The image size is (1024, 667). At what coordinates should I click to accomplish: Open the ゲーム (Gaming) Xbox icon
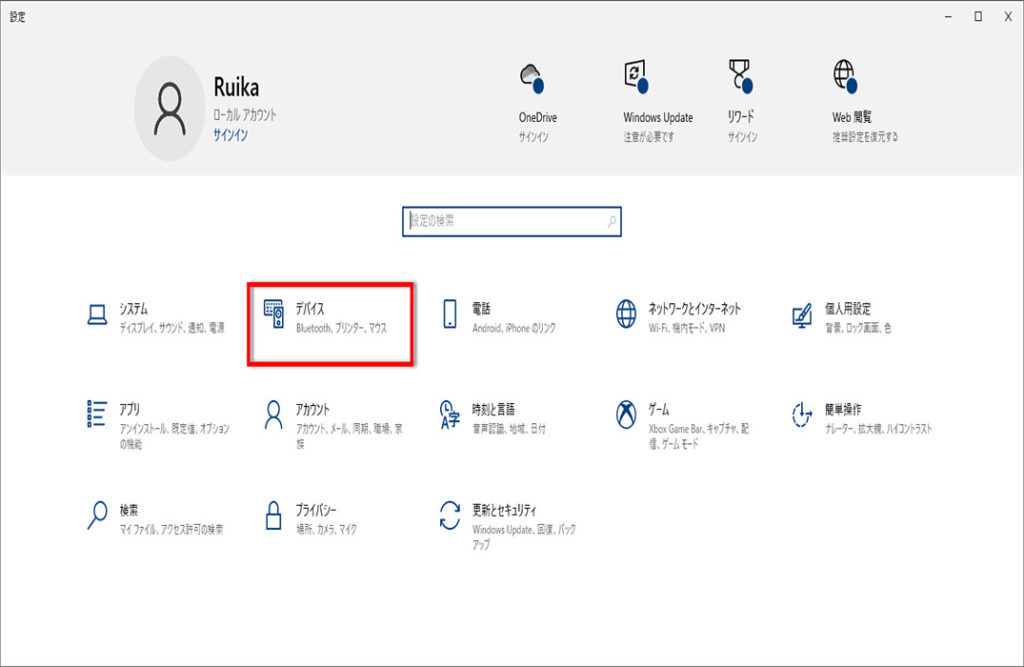[x=626, y=414]
